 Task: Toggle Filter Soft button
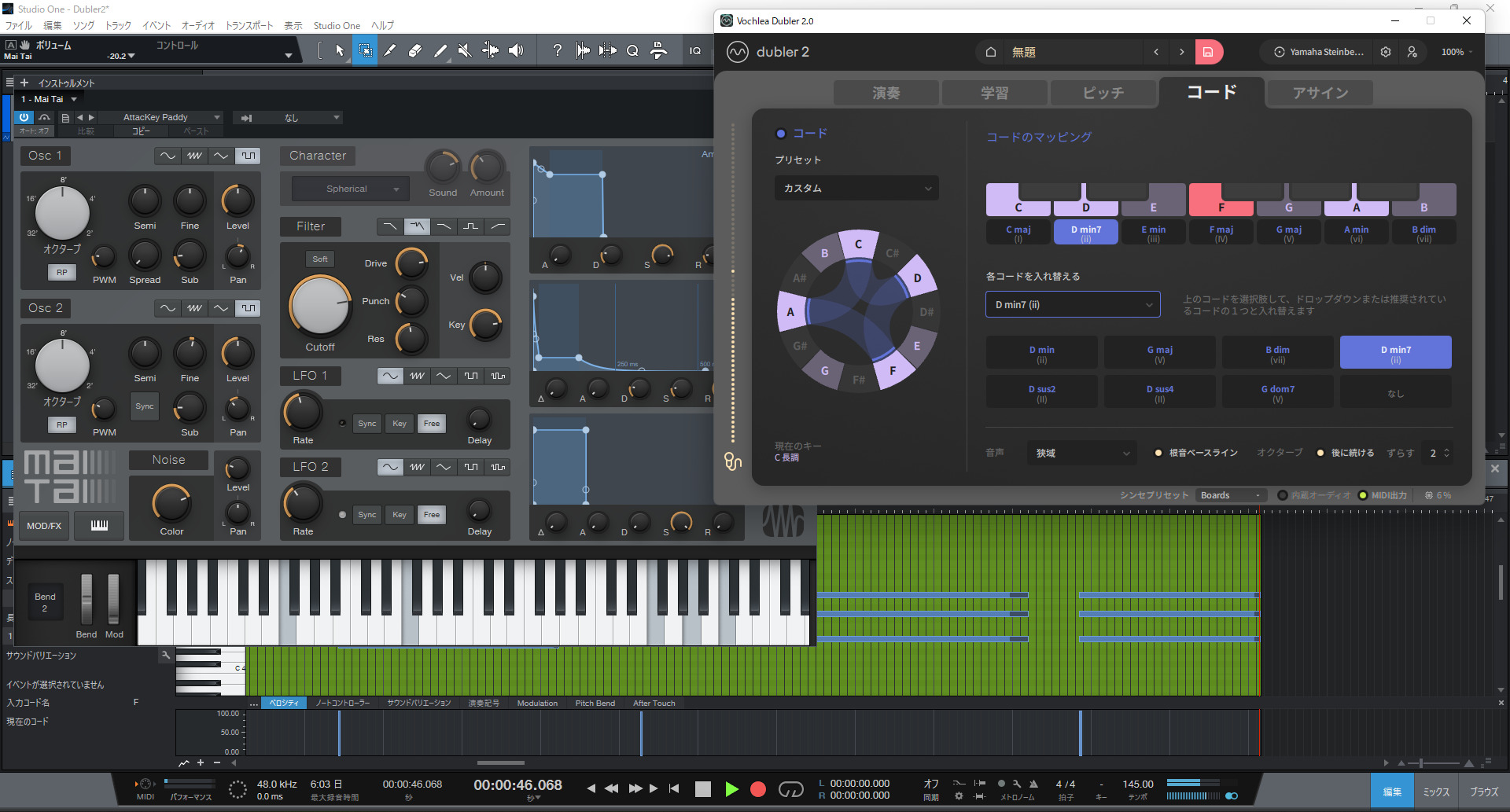point(320,259)
